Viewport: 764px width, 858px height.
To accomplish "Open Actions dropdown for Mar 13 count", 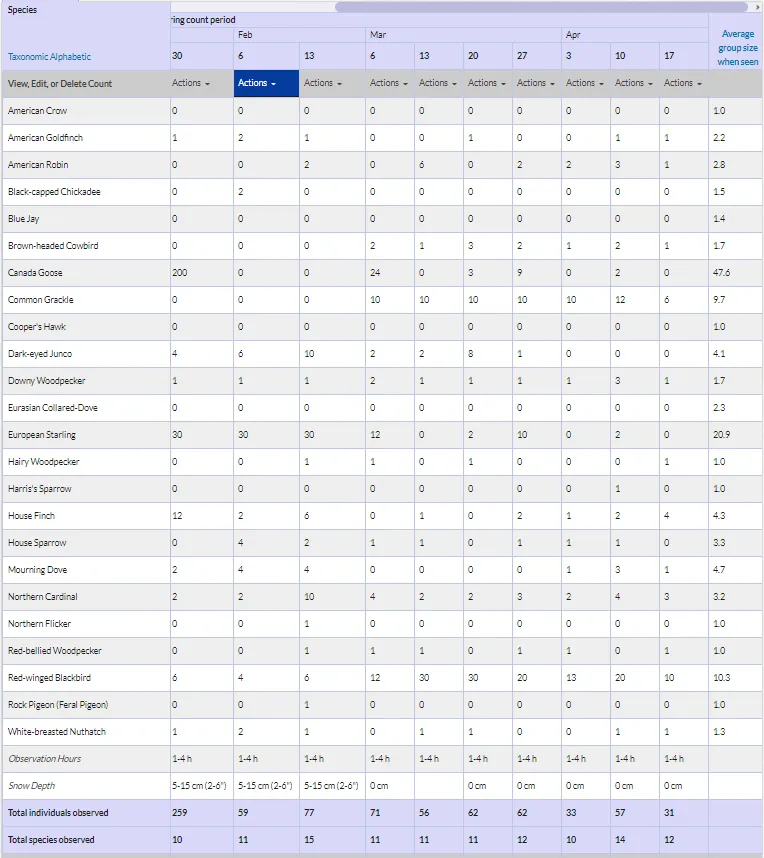I will pyautogui.click(x=438, y=83).
